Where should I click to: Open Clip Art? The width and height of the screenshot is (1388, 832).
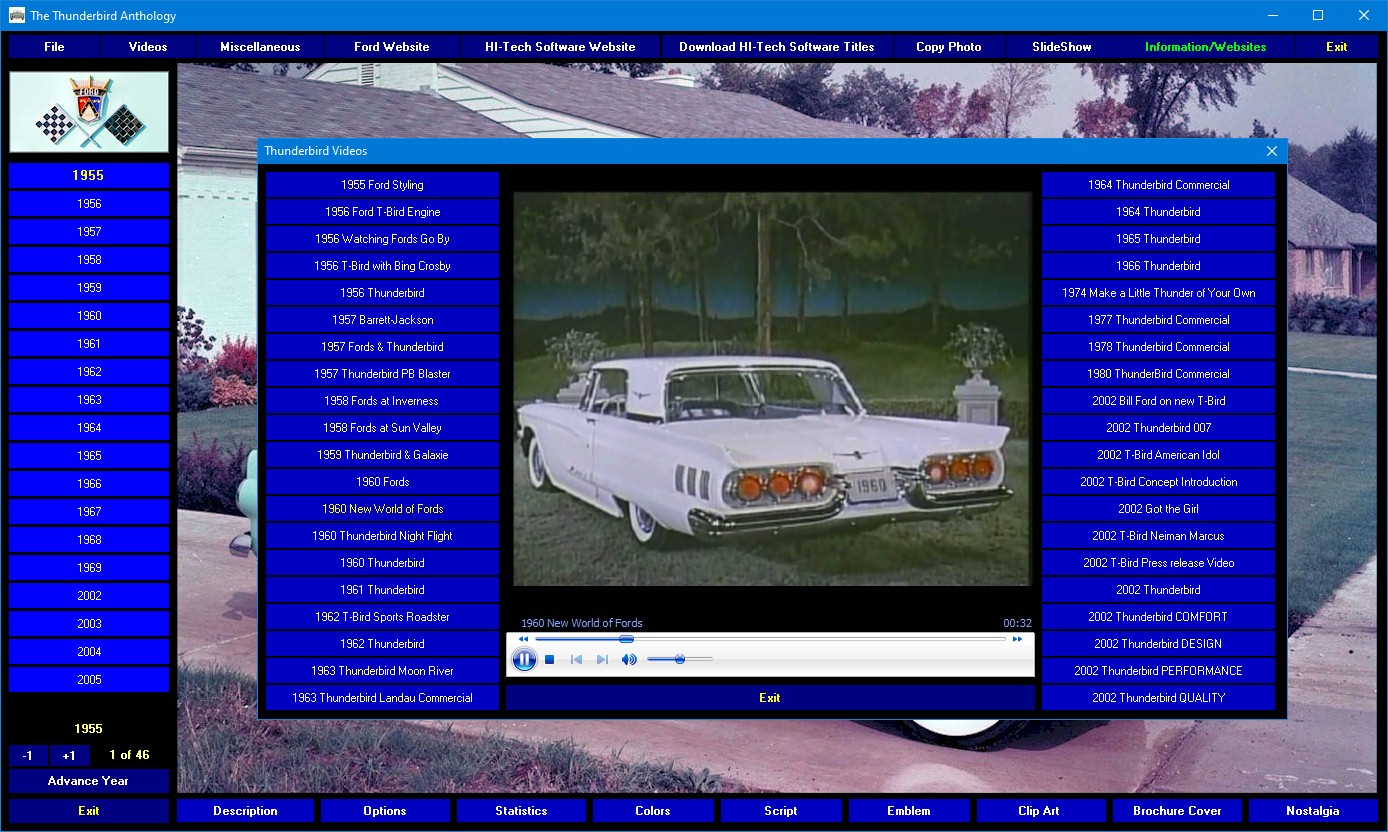tap(1039, 811)
